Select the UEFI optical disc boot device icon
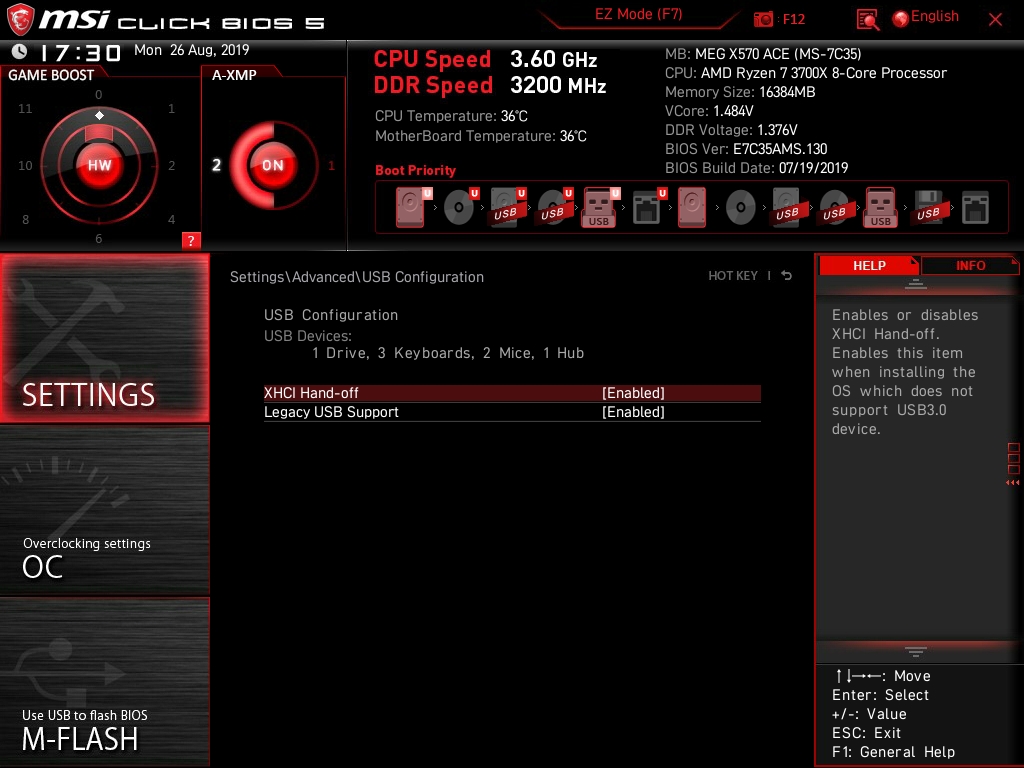Image resolution: width=1024 pixels, height=768 pixels. click(x=460, y=207)
